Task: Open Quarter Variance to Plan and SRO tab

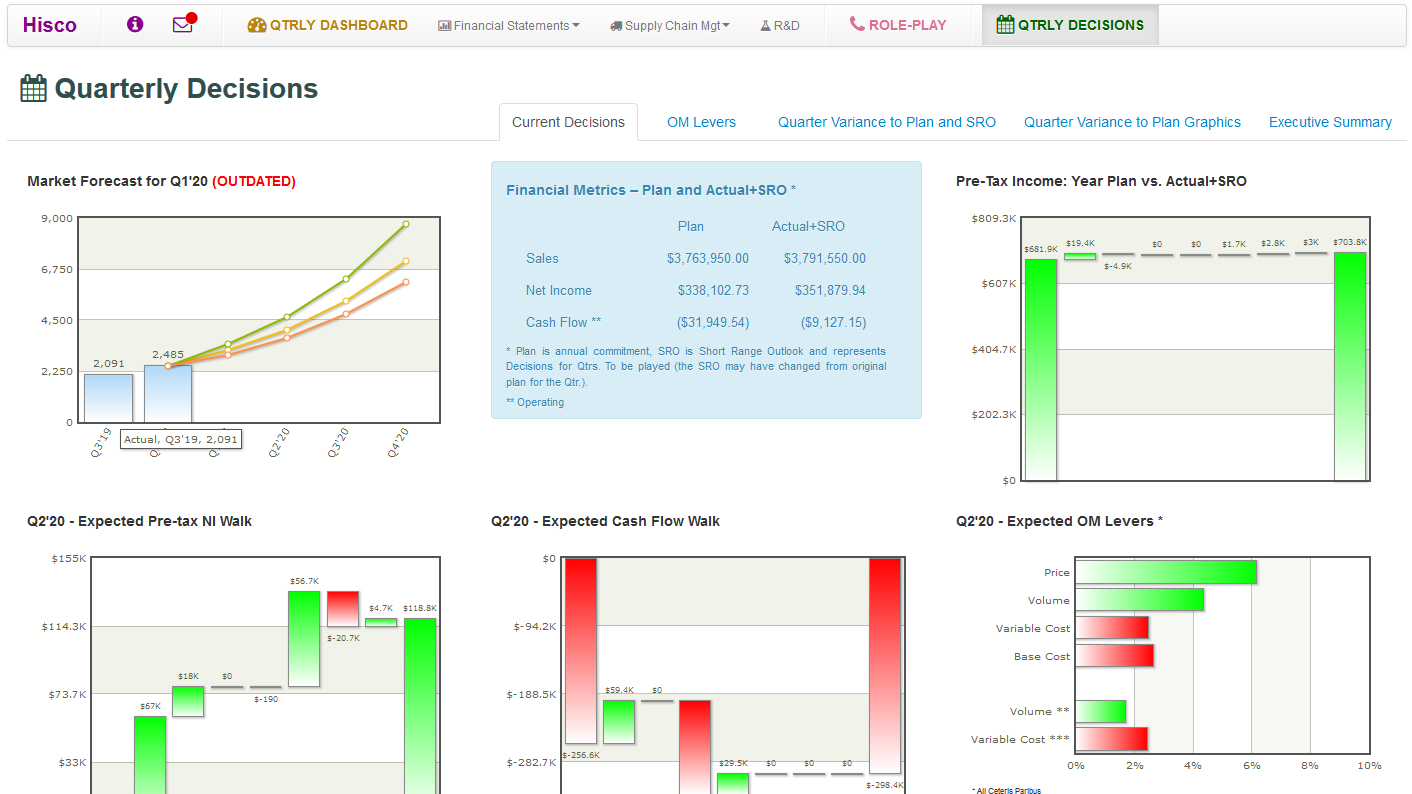Action: (x=887, y=122)
